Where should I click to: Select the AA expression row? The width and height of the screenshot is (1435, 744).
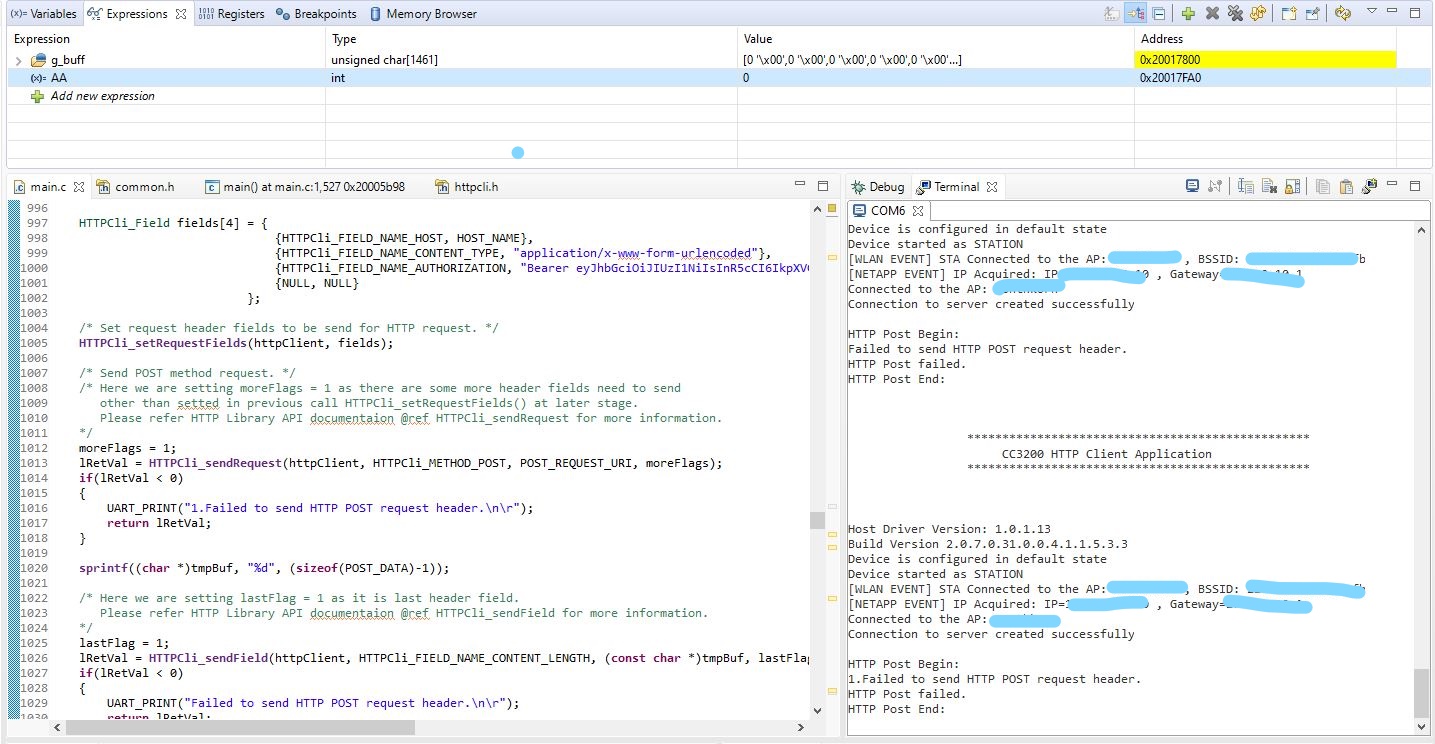click(718, 78)
